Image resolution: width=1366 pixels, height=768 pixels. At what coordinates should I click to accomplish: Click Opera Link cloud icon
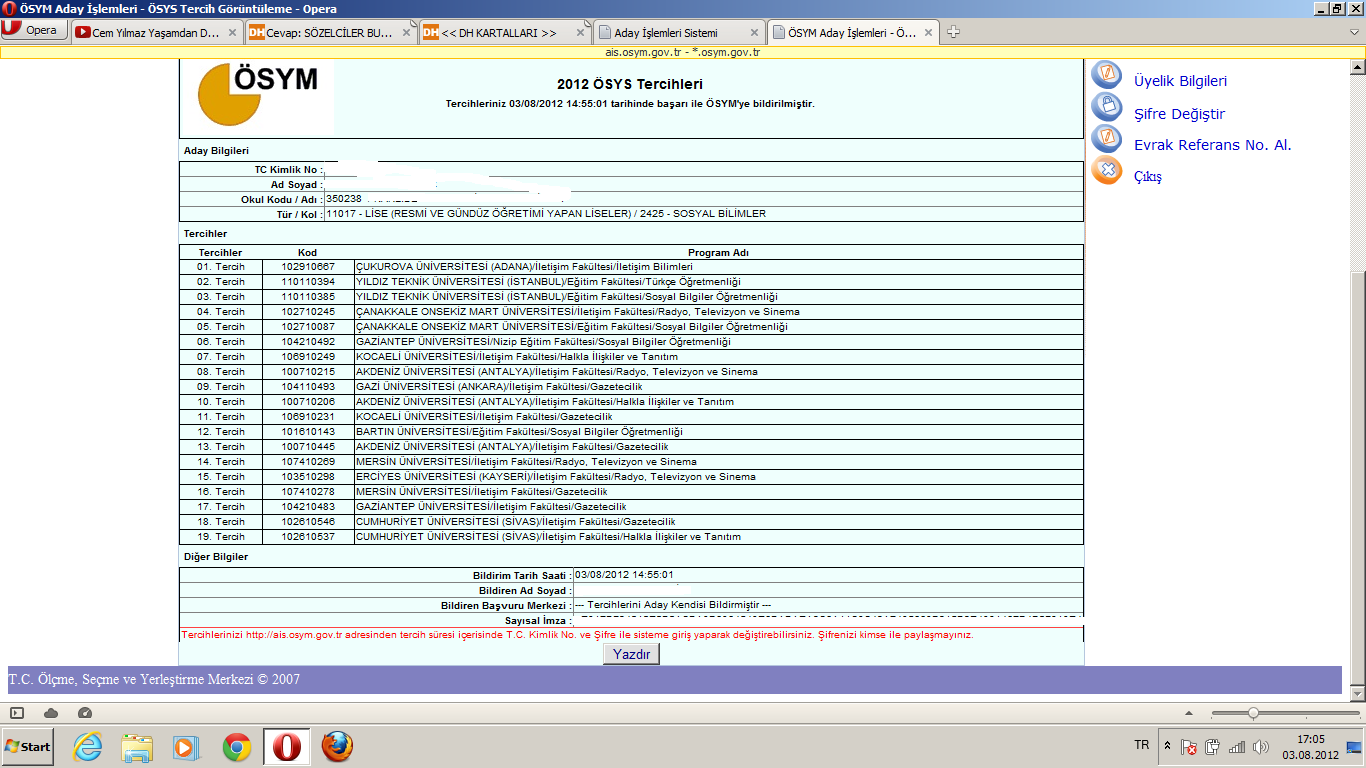(x=51, y=713)
